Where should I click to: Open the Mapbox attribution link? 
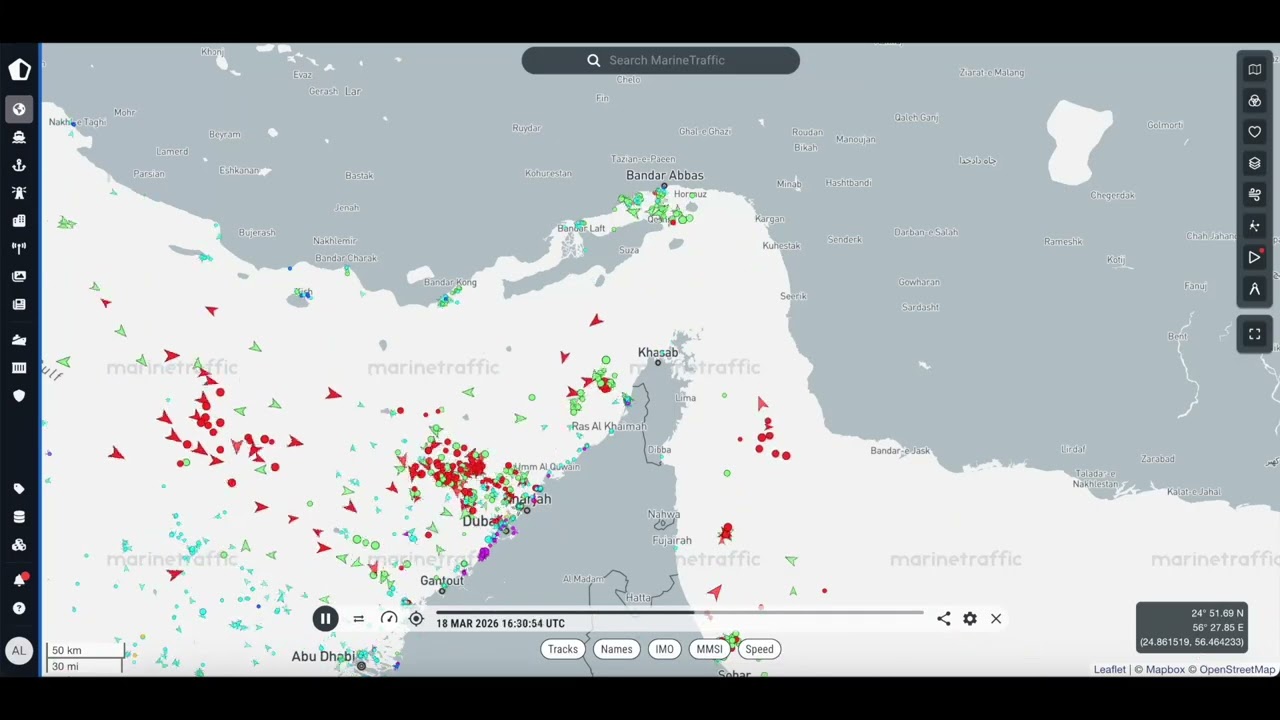pyautogui.click(x=1165, y=670)
